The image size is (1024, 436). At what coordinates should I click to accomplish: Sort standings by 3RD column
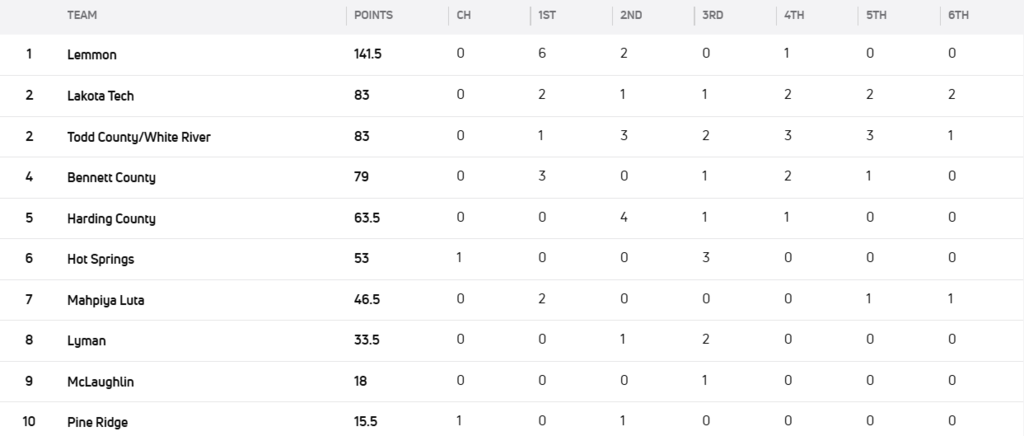pos(713,16)
